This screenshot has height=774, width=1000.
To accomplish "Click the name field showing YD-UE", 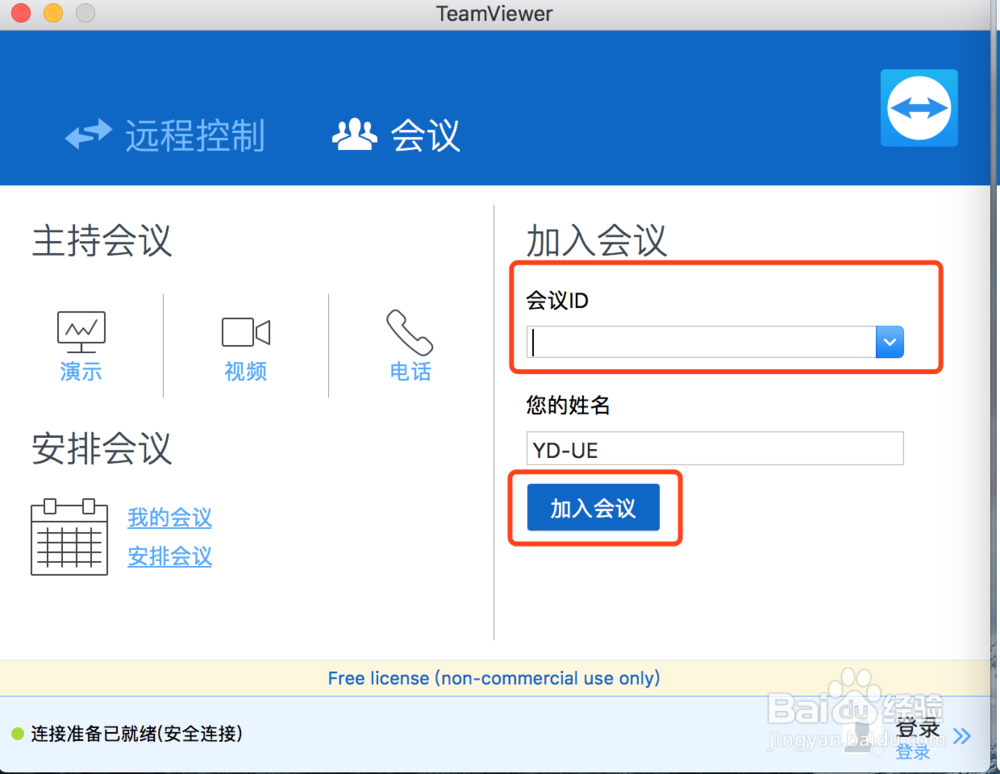I will pyautogui.click(x=714, y=448).
